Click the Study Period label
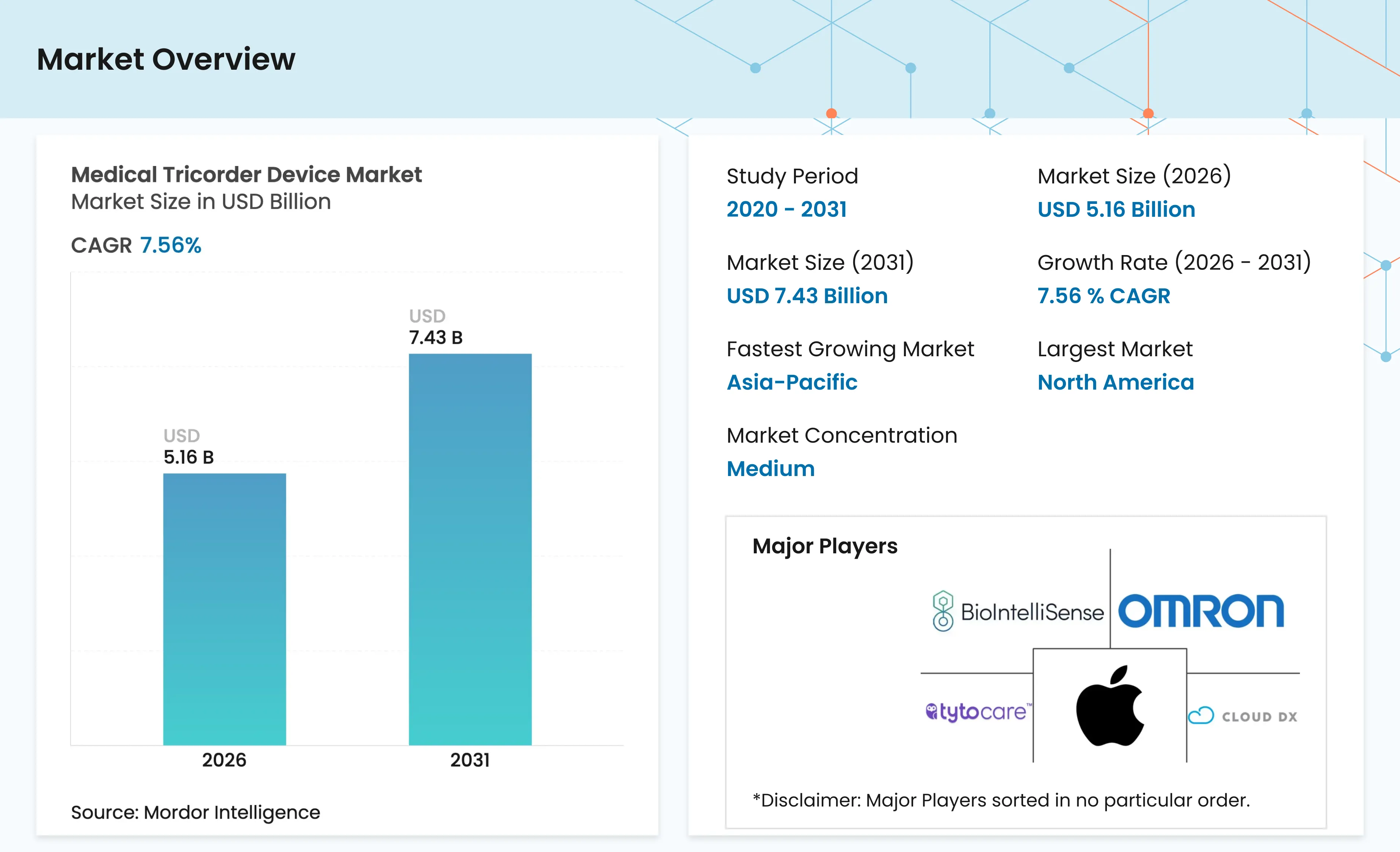This screenshot has height=852, width=1400. tap(793, 176)
